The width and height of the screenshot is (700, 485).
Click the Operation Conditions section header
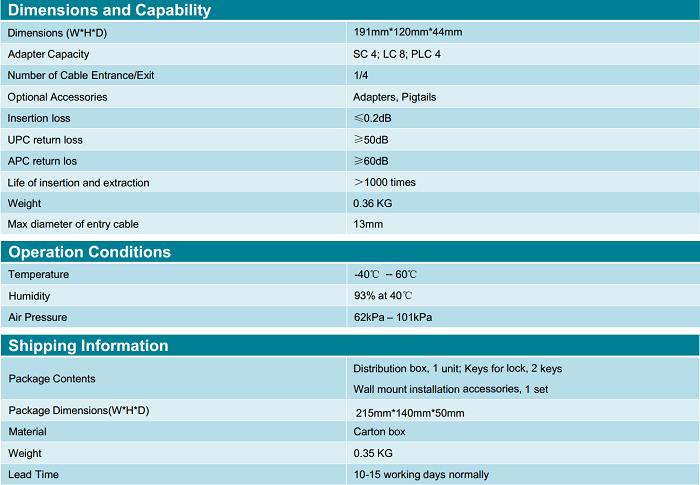click(x=90, y=252)
